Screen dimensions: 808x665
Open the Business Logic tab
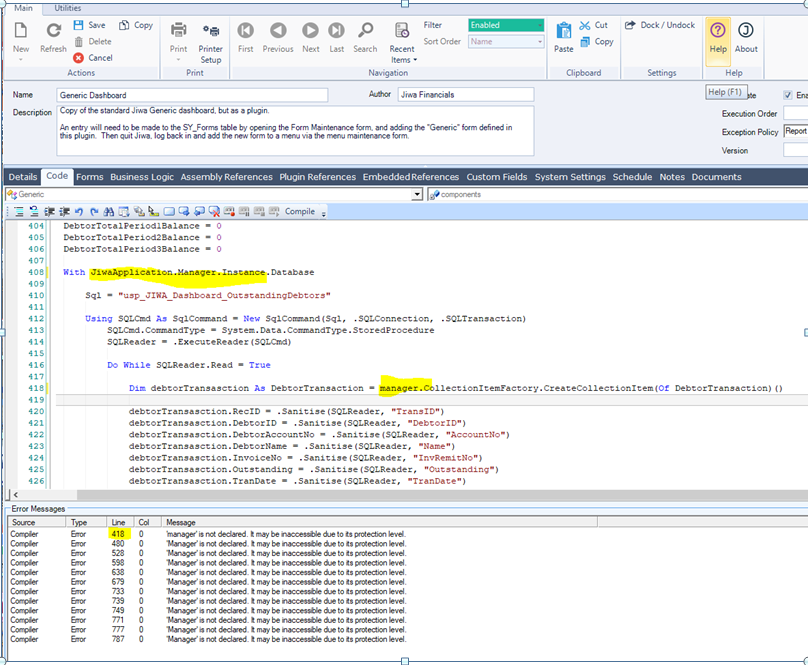click(141, 177)
